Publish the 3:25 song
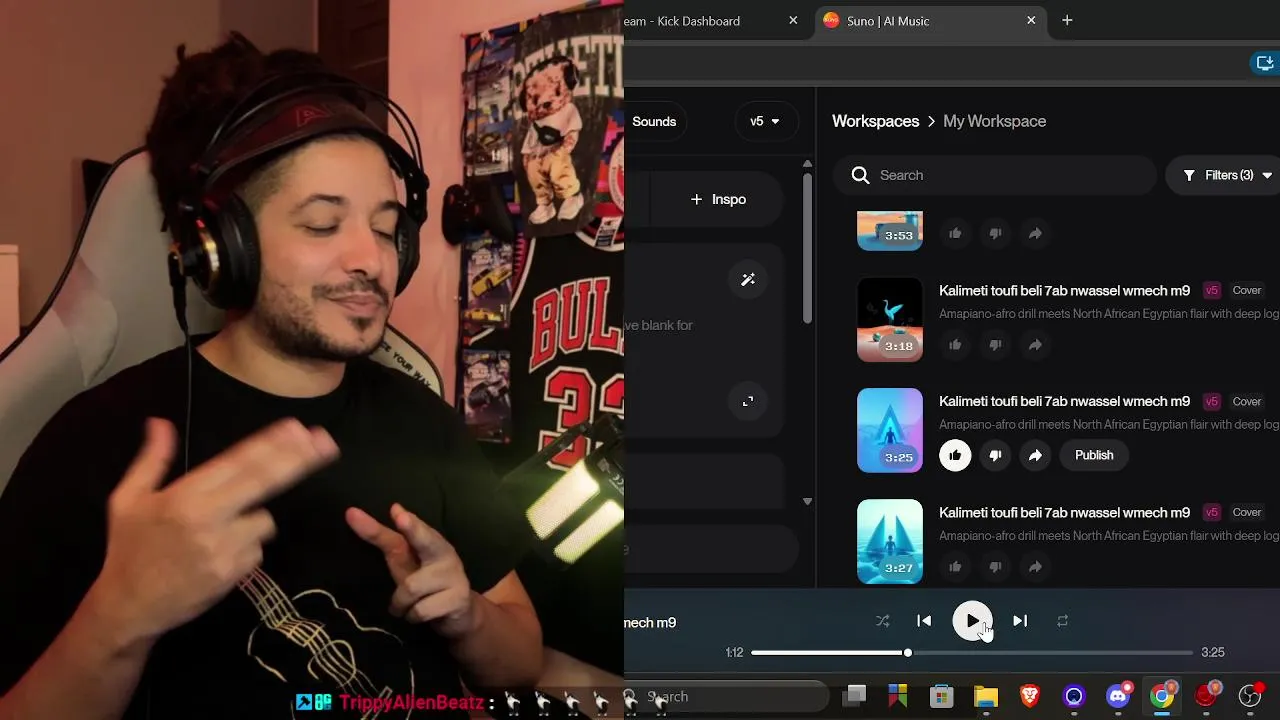 tap(1094, 455)
